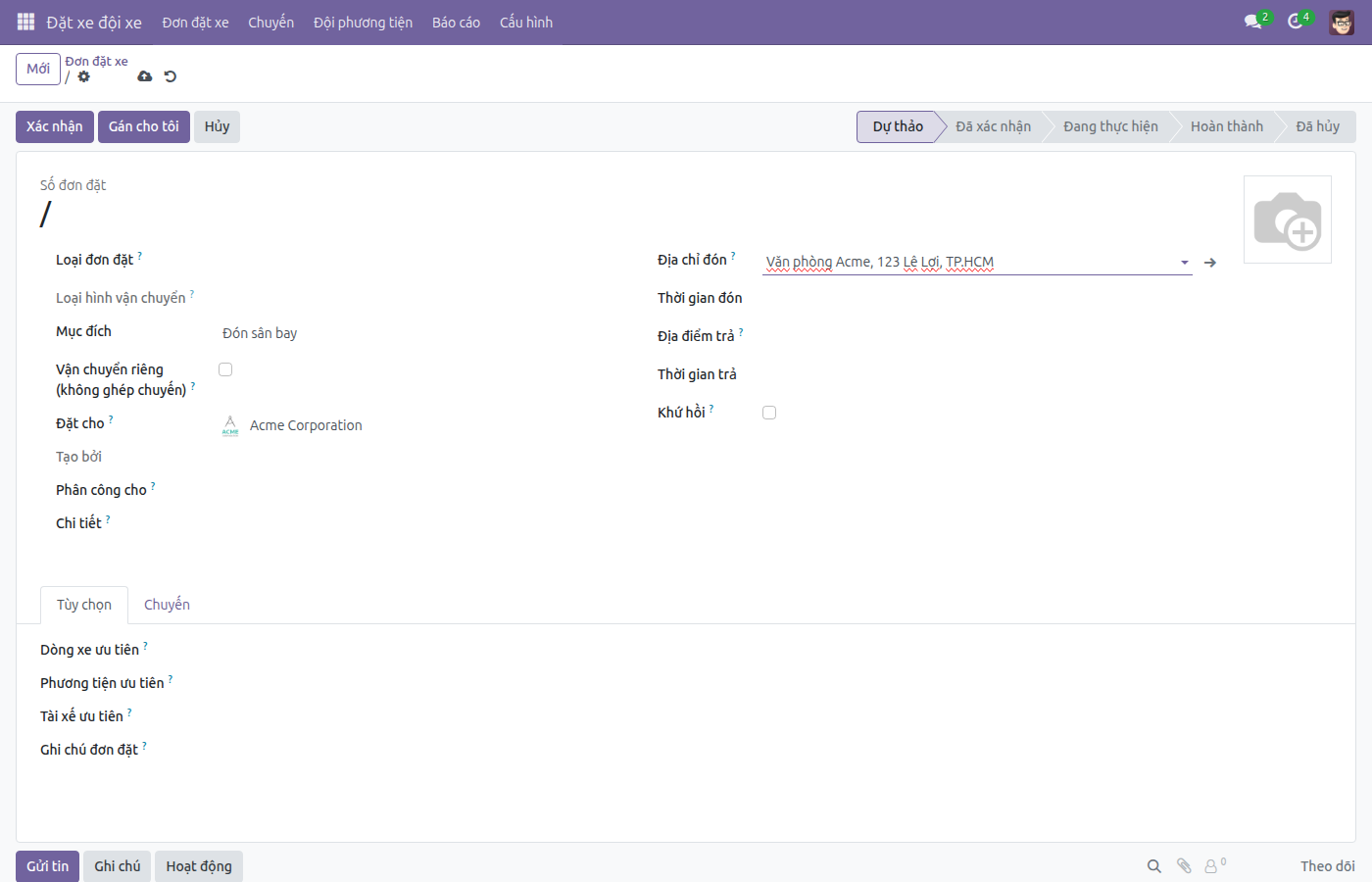The width and height of the screenshot is (1372, 882).
Task: Enable the Khứ hồi checkbox
Action: [x=769, y=413]
